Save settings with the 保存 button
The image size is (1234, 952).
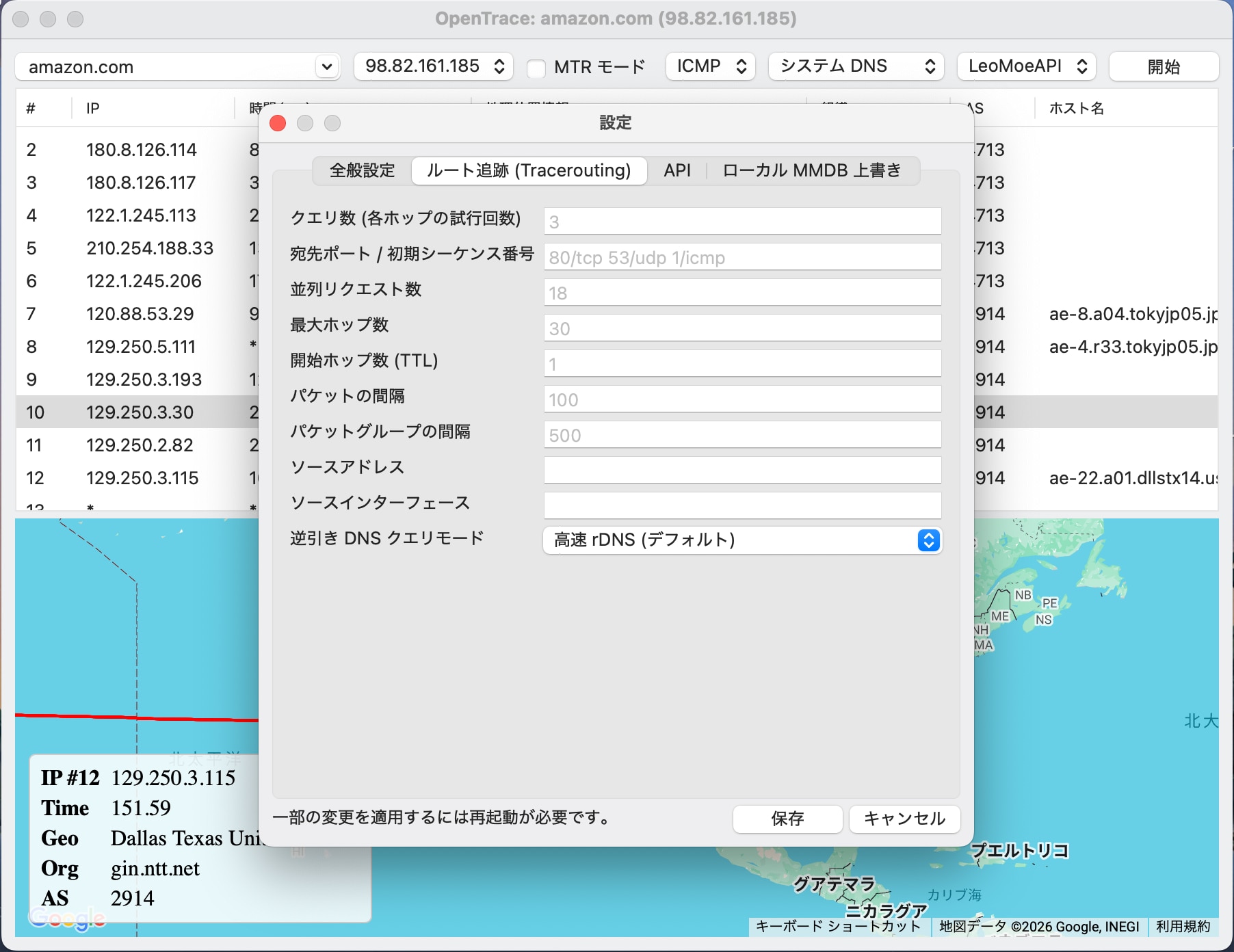[x=787, y=819]
